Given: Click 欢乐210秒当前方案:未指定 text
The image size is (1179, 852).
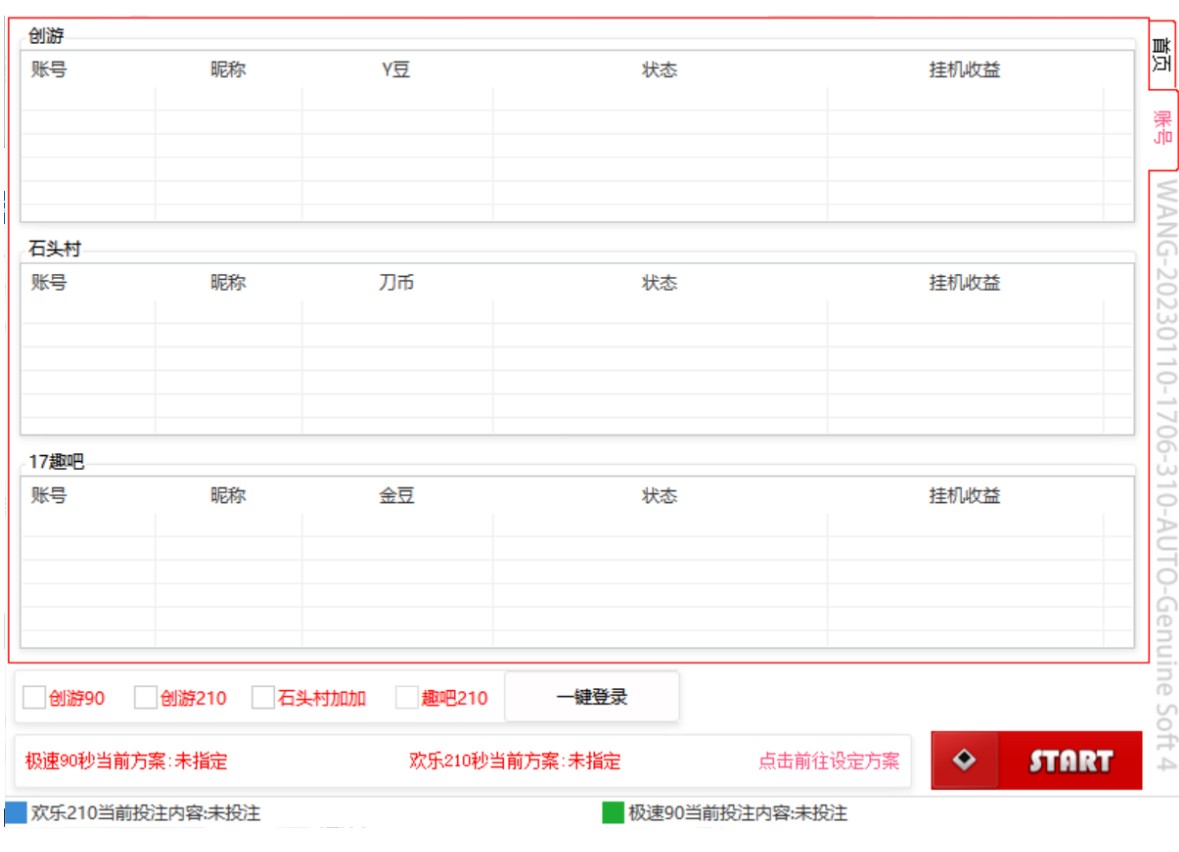Looking at the screenshot, I should tap(515, 761).
